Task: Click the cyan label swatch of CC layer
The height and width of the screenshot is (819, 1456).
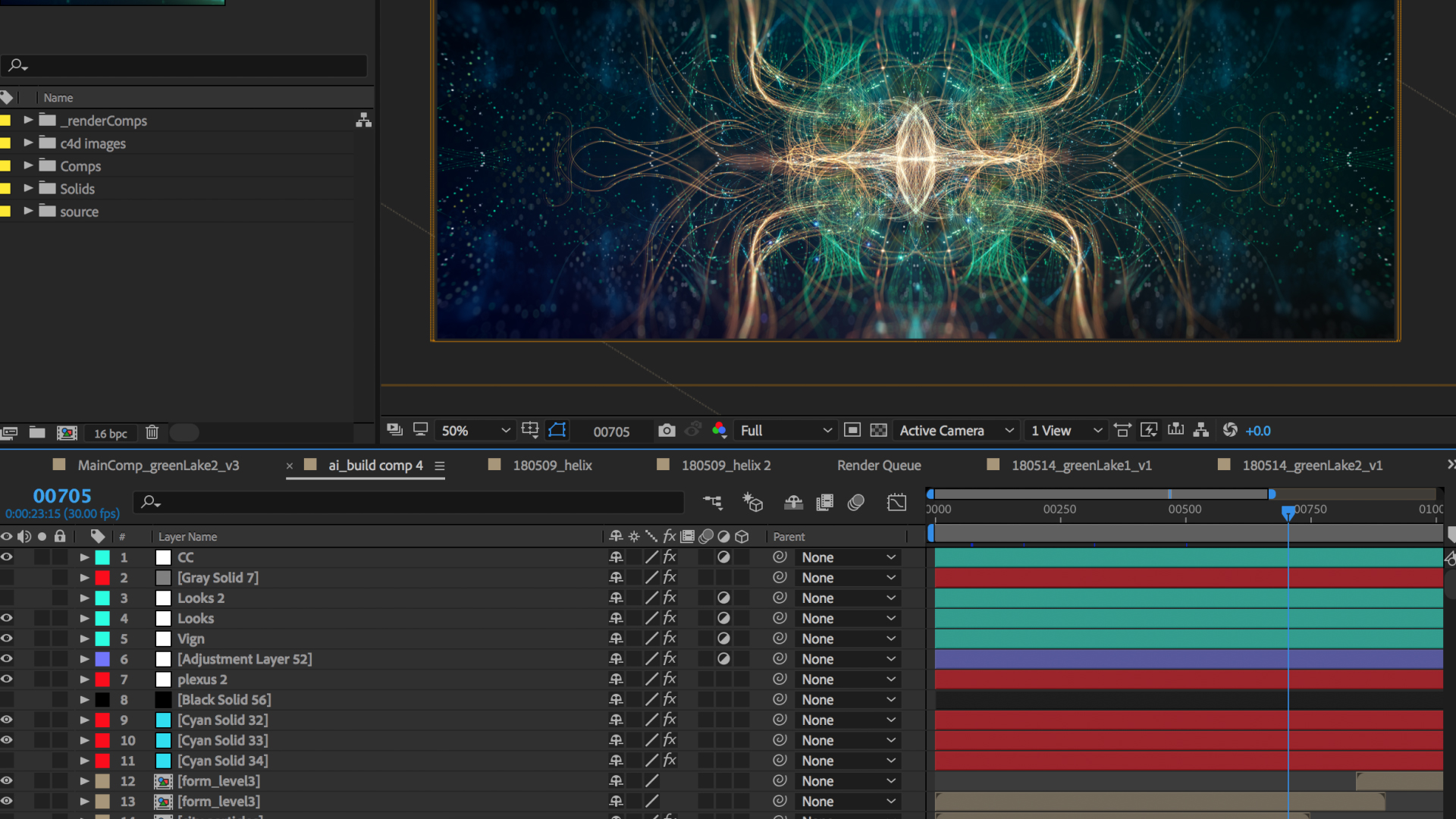Action: pos(102,557)
